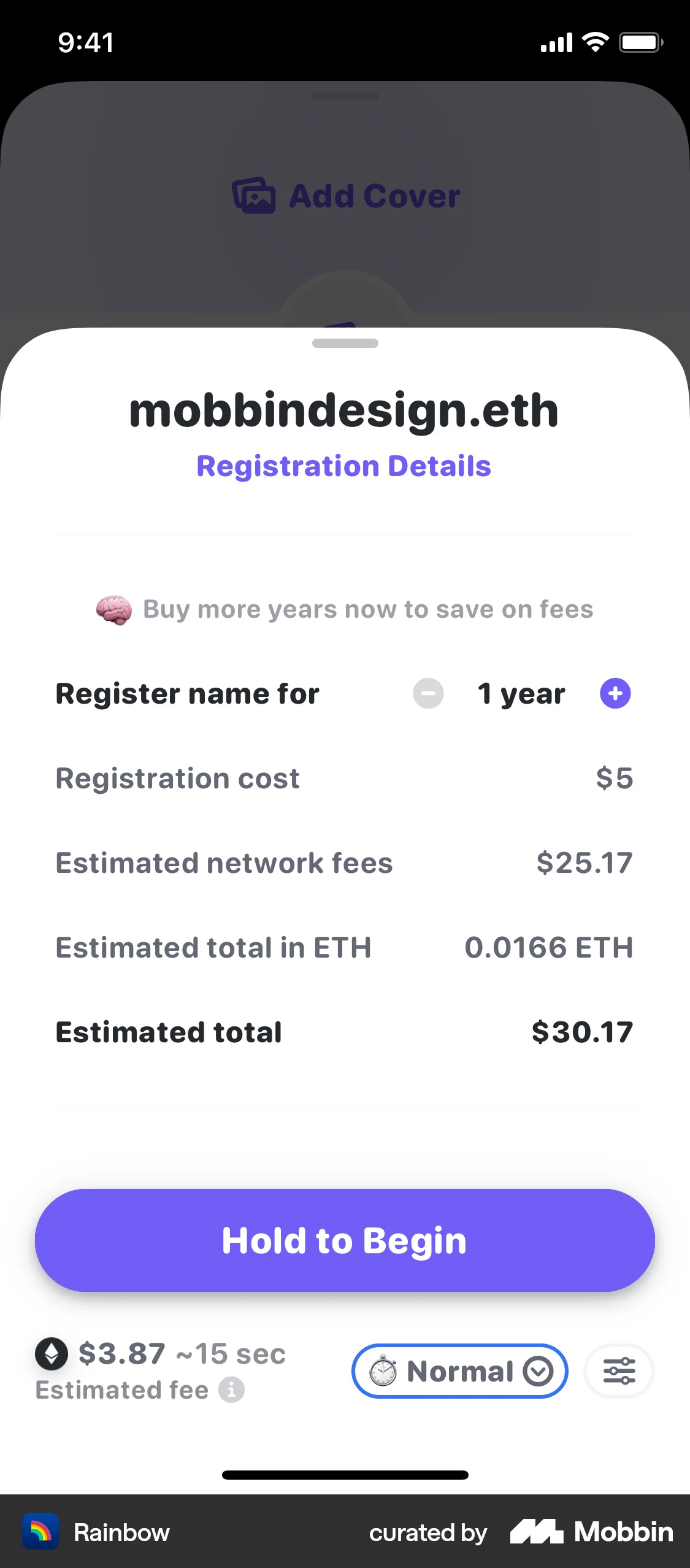Tap the 1 year duration value

tap(521, 694)
